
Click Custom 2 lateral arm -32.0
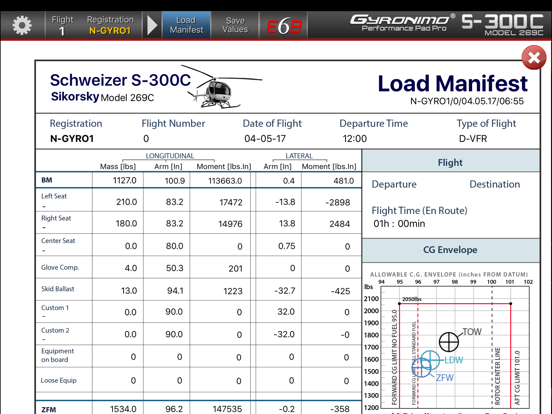point(284,334)
